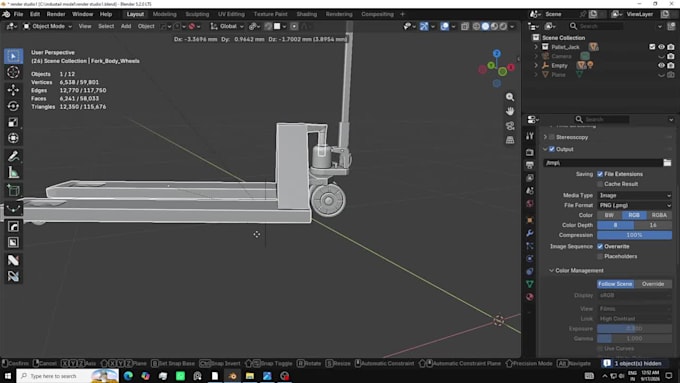The height and width of the screenshot is (383, 680).
Task: Click the Follow Scene button
Action: (615, 284)
